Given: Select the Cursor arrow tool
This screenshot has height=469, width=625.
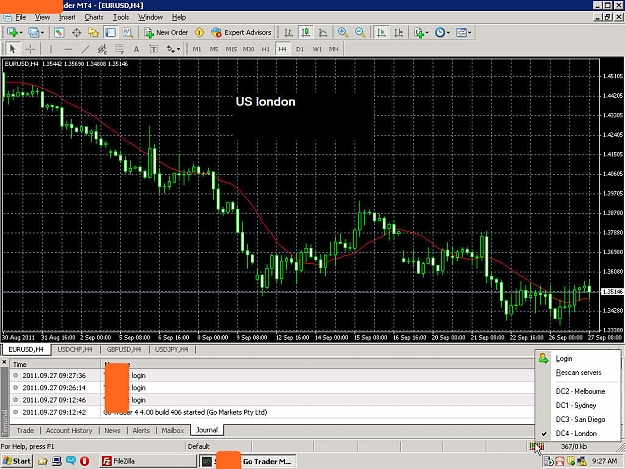Looking at the screenshot, I should [12, 49].
